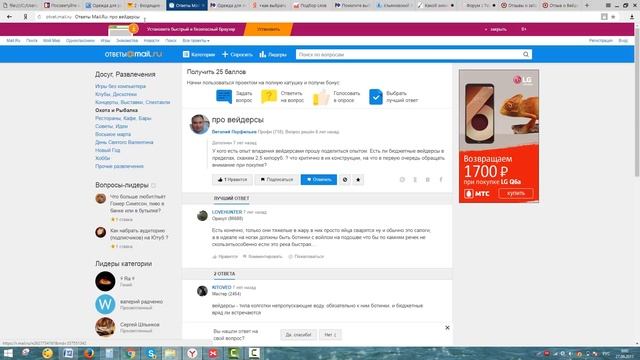Expand the Все проекты dropdown
640x360 pixels.
196,41
